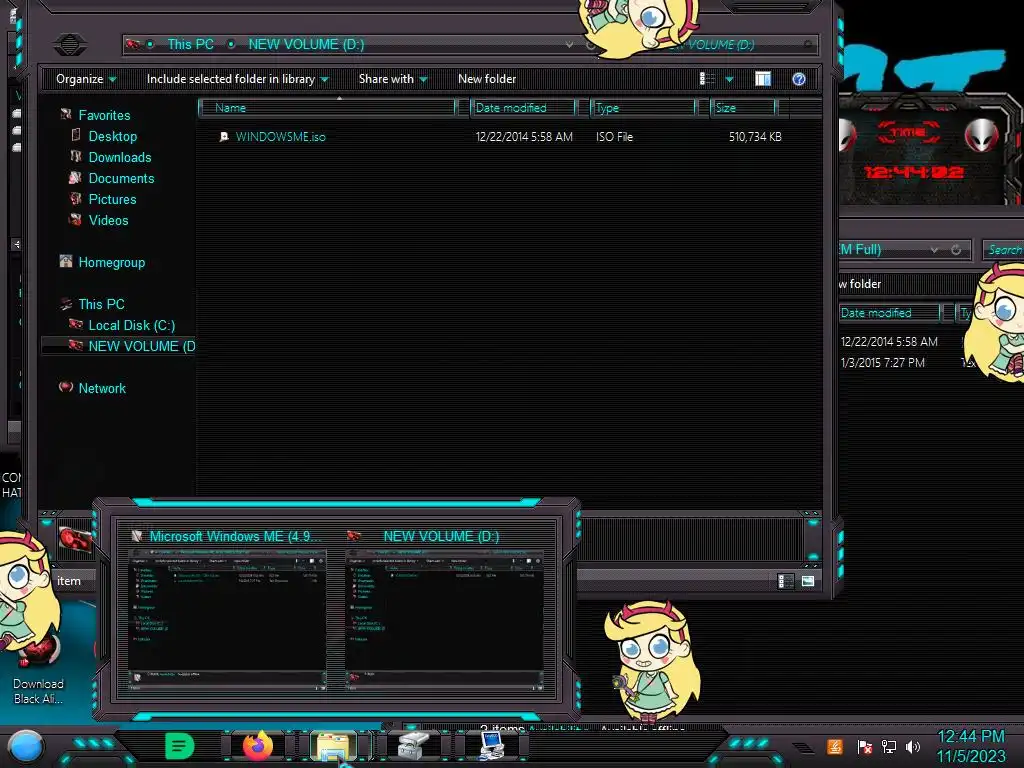Click refresh icon in the background window address bar
The width and height of the screenshot is (1024, 768).
(956, 249)
